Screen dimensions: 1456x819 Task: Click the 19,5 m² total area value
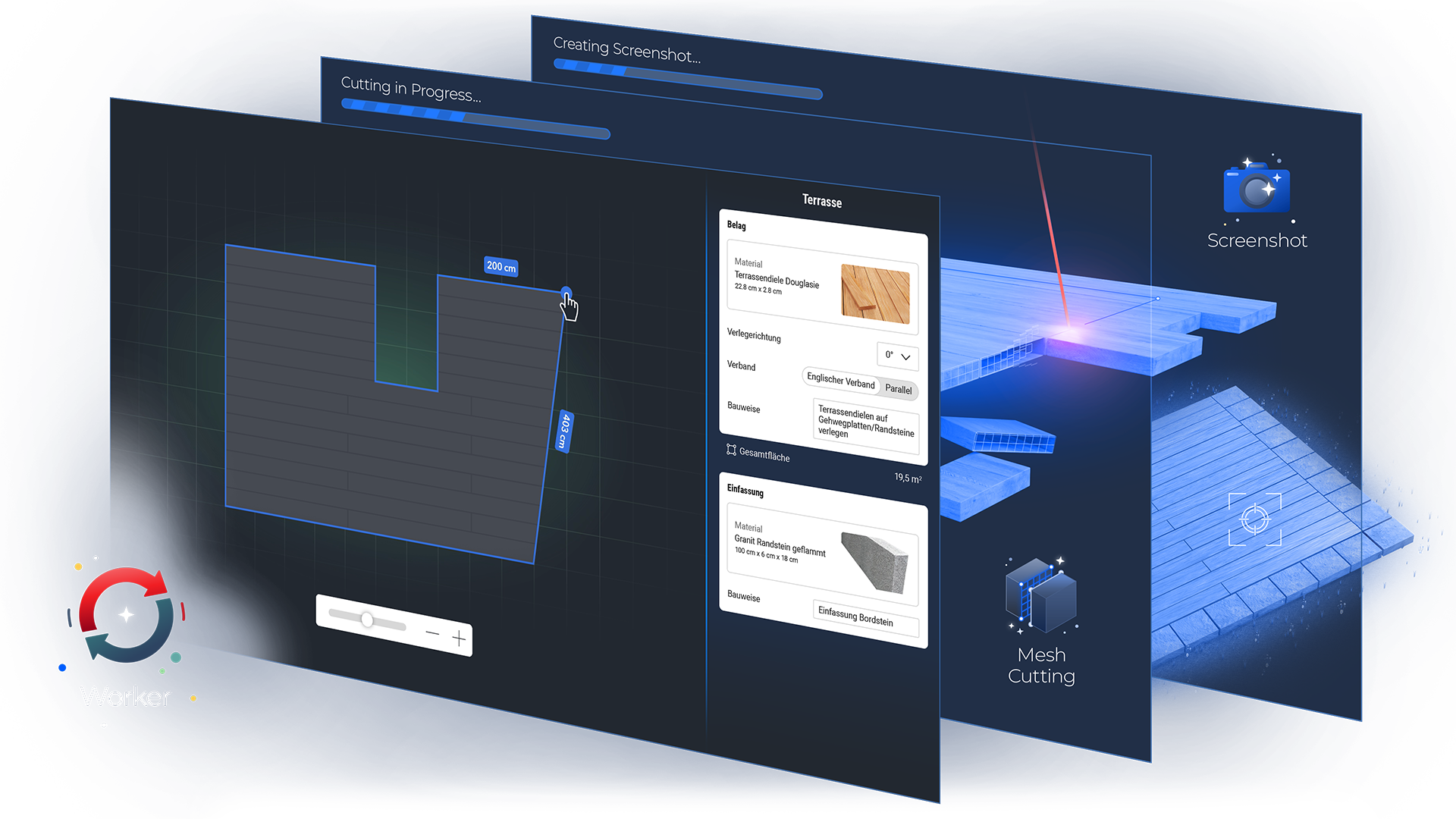(908, 478)
